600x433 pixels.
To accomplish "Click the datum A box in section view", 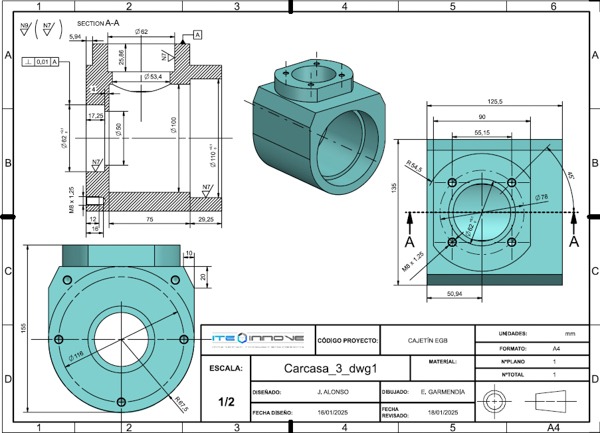I will click(197, 35).
